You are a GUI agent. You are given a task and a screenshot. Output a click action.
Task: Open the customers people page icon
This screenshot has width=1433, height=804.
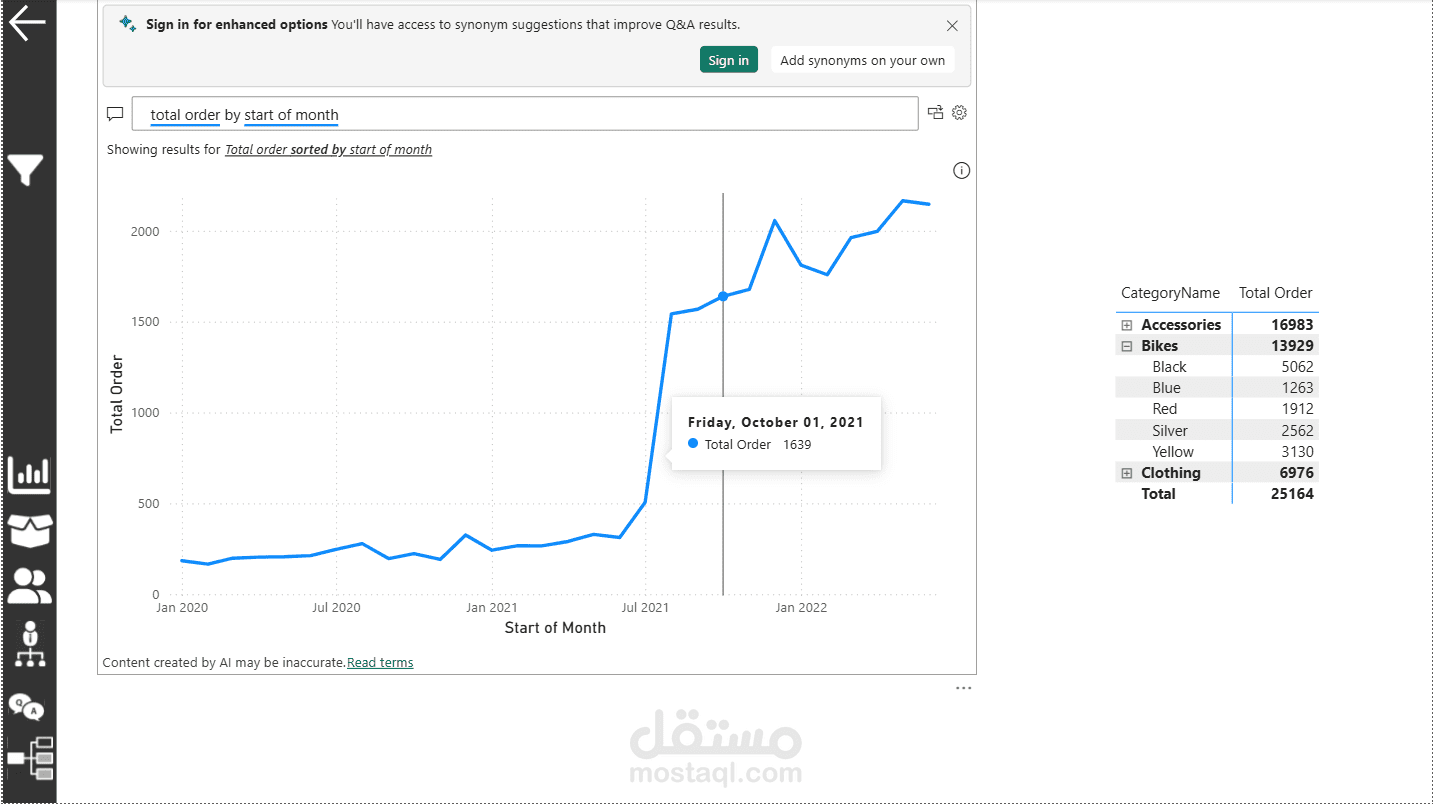[29, 587]
